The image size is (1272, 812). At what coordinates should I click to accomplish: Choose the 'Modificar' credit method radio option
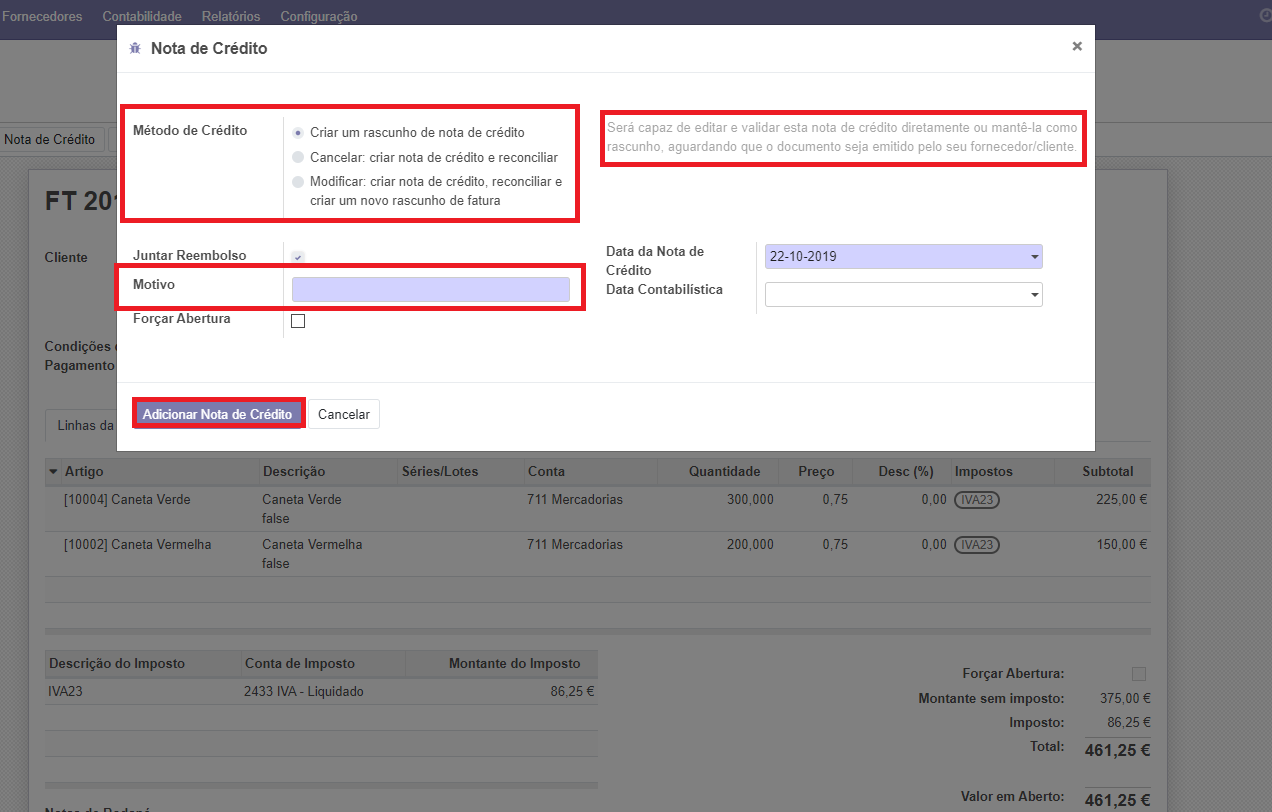pyautogui.click(x=298, y=182)
